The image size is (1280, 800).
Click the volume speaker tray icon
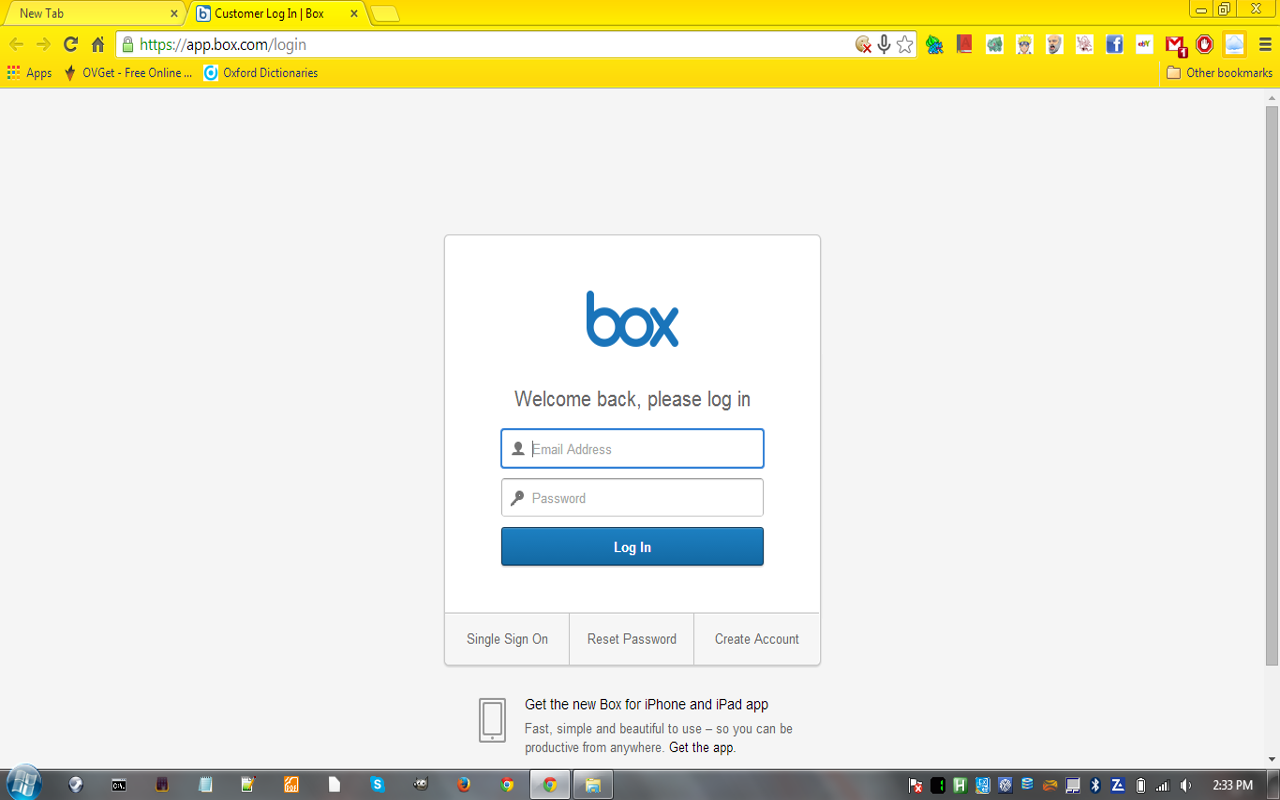coord(1185,786)
